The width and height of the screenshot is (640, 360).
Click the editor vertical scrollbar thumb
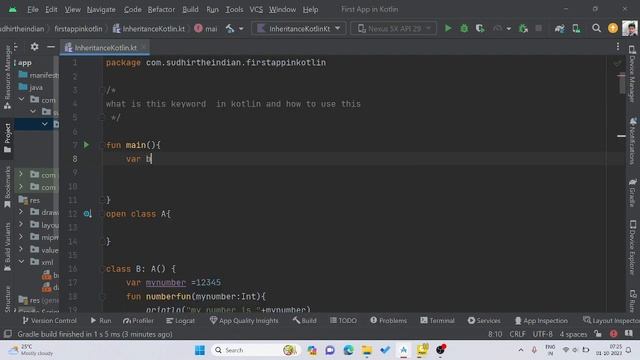(622, 84)
